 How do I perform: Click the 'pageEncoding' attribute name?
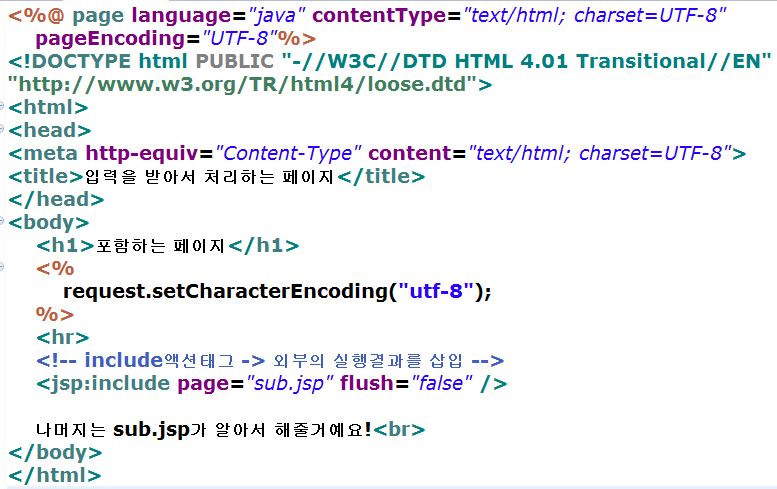tap(111, 39)
